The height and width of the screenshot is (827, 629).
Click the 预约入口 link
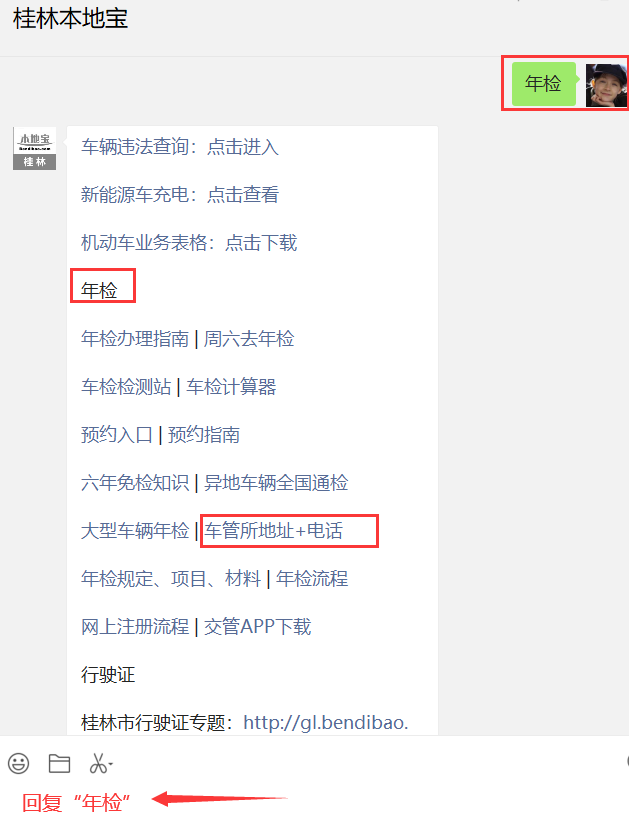tap(117, 435)
